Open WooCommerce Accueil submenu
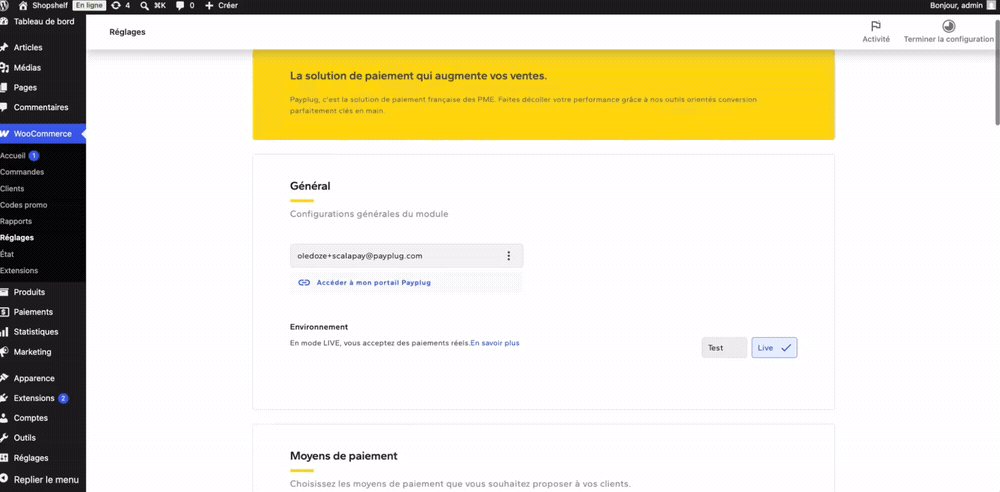The height and width of the screenshot is (492, 1000). [x=13, y=156]
